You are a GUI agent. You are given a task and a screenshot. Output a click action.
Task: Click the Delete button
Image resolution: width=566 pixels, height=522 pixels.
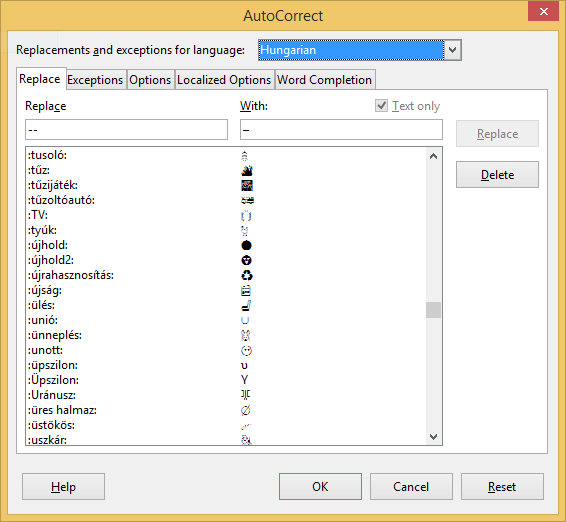[x=497, y=175]
